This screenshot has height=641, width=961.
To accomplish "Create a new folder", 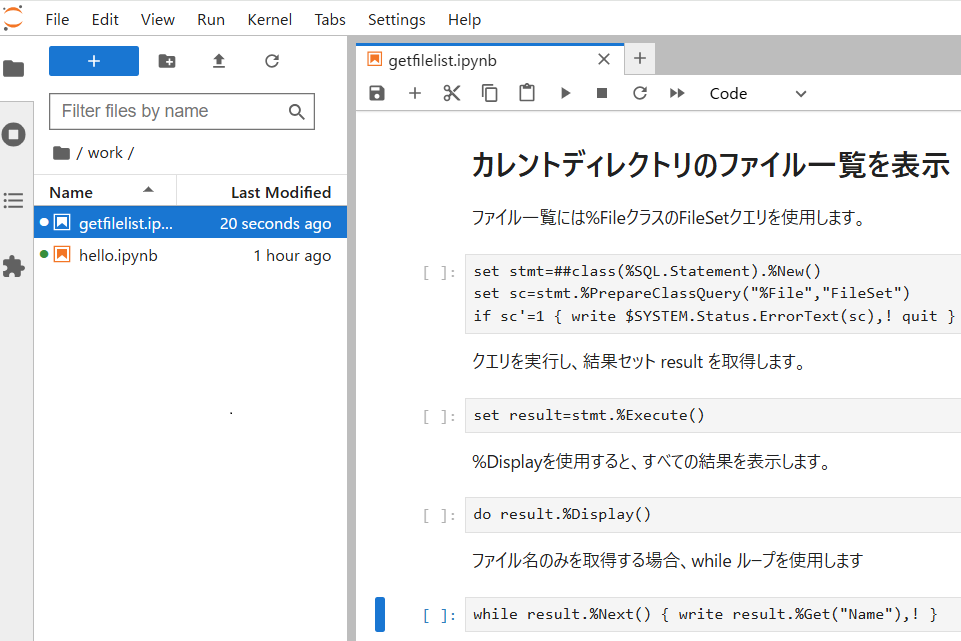I will pos(167,61).
